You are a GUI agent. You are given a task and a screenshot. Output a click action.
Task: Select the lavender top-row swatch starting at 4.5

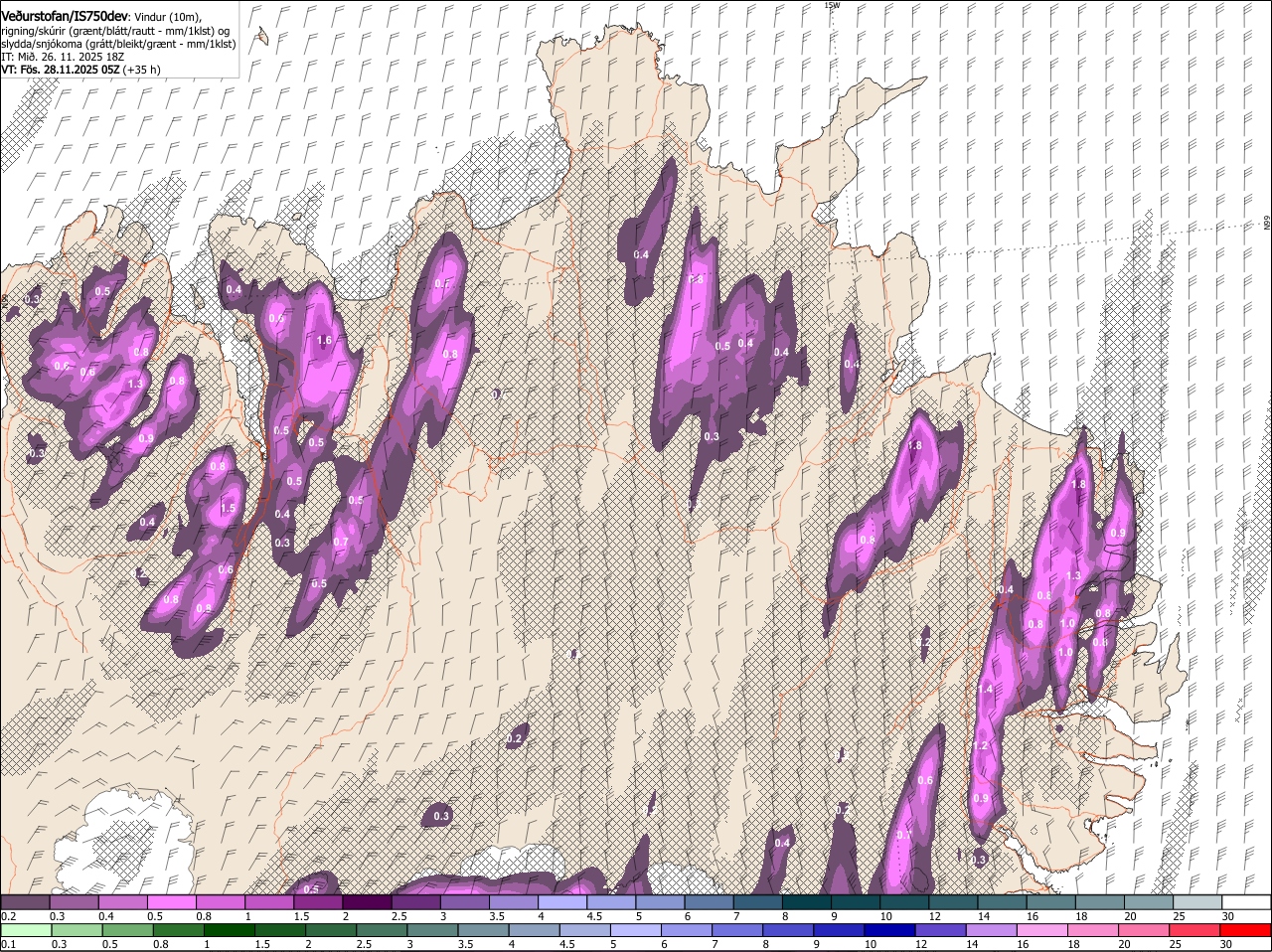(x=611, y=902)
